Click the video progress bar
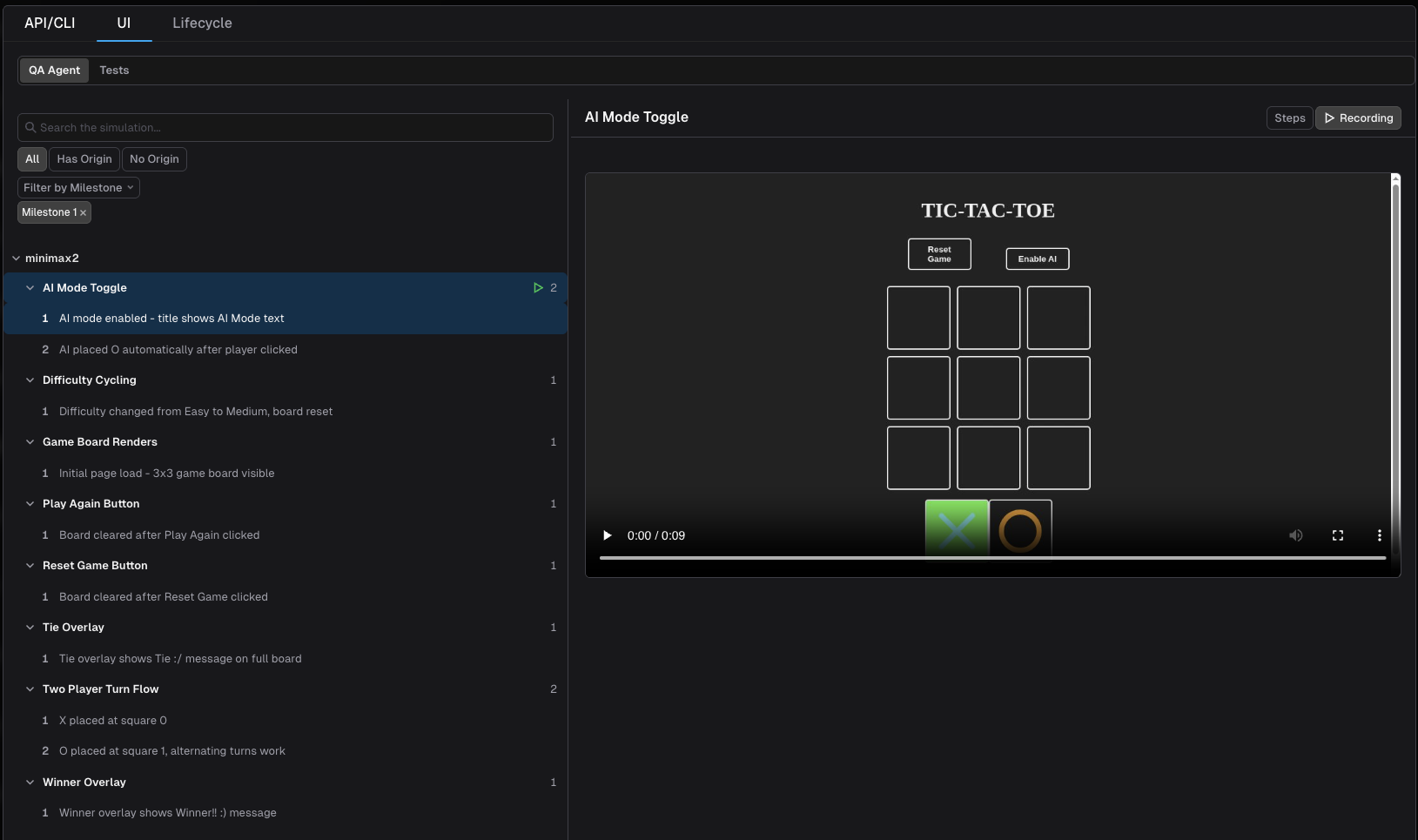 [992, 558]
